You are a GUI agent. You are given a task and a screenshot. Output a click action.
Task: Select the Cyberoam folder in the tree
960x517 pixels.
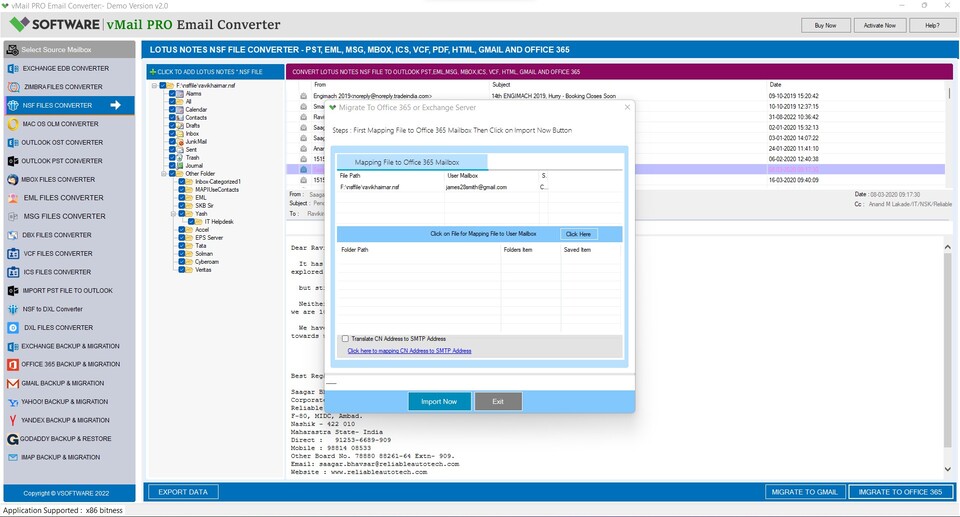(x=206, y=262)
